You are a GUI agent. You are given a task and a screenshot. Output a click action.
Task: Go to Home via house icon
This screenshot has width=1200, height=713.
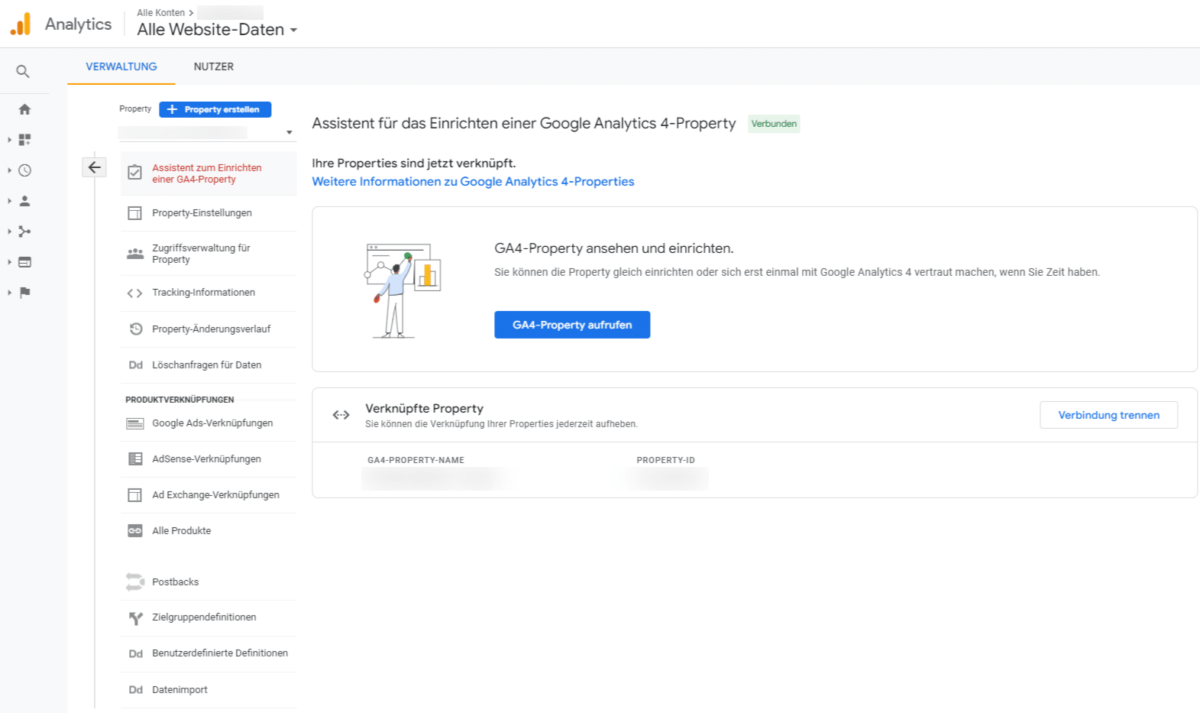click(25, 110)
